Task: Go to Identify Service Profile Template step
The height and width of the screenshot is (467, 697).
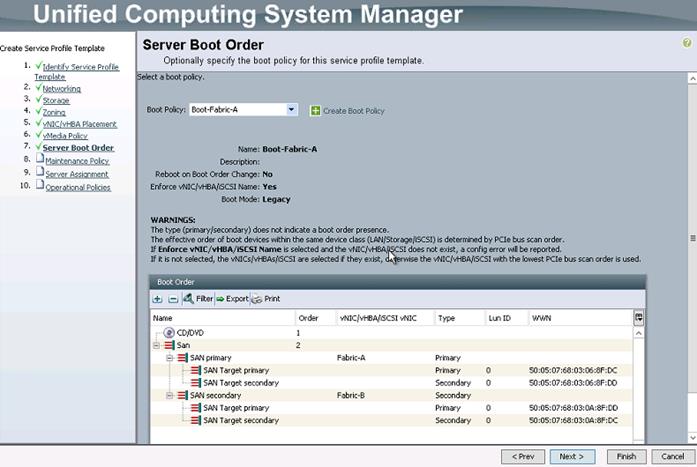Action: tap(76, 72)
